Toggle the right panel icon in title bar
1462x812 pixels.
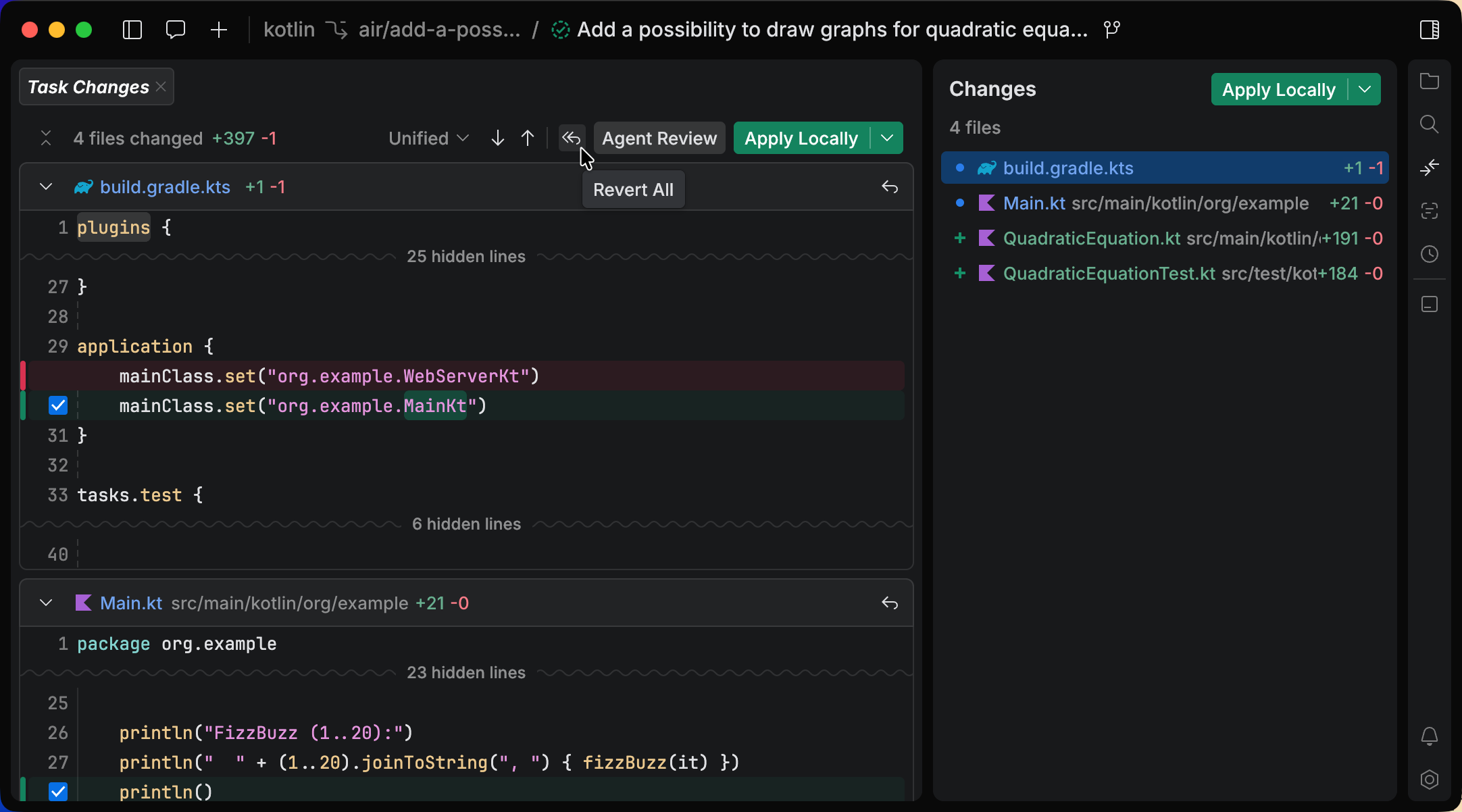(x=1429, y=30)
